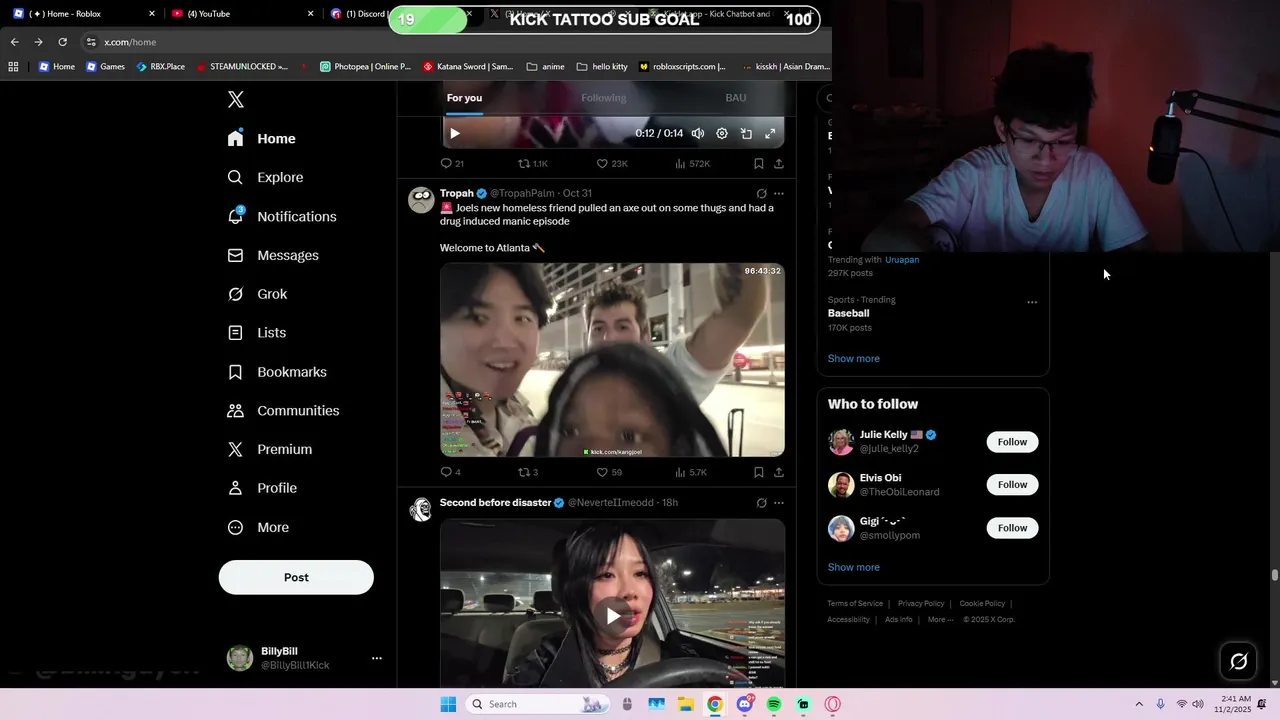The image size is (1280, 720).
Task: Follow Julie Kelly
Action: click(1012, 442)
